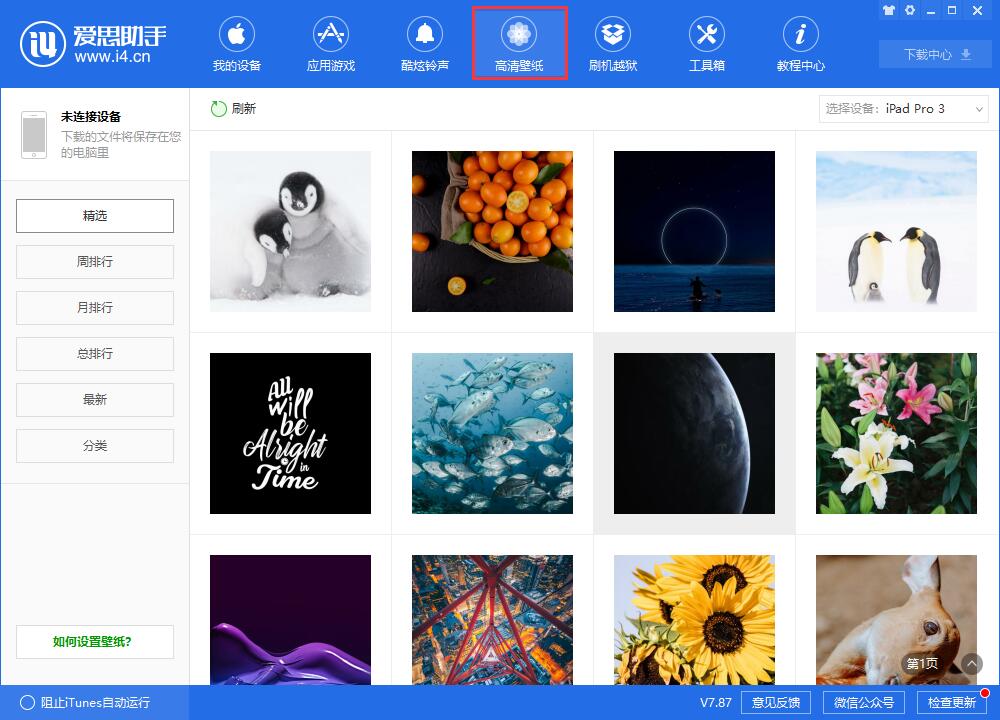Click the skin theme shirt icon
Screen dimensions: 1000x720
pyautogui.click(x=888, y=11)
